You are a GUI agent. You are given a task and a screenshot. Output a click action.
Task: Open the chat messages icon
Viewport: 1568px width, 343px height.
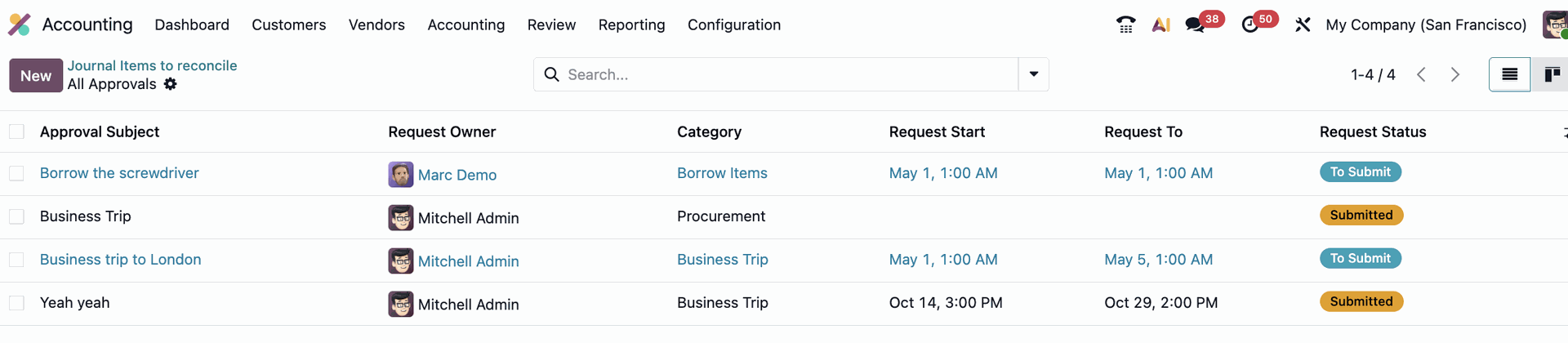pyautogui.click(x=1196, y=25)
